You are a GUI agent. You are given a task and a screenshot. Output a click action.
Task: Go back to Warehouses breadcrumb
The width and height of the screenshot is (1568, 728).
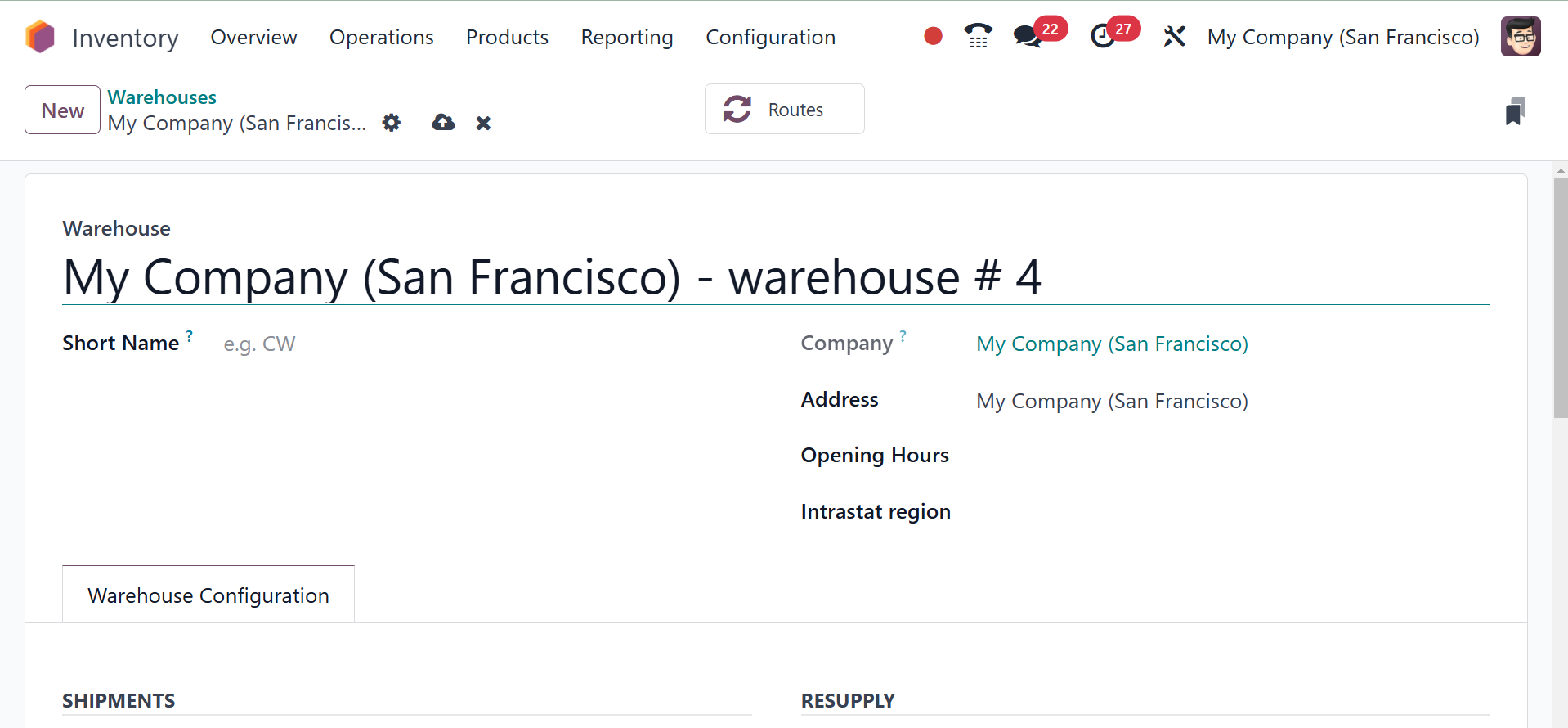point(162,97)
